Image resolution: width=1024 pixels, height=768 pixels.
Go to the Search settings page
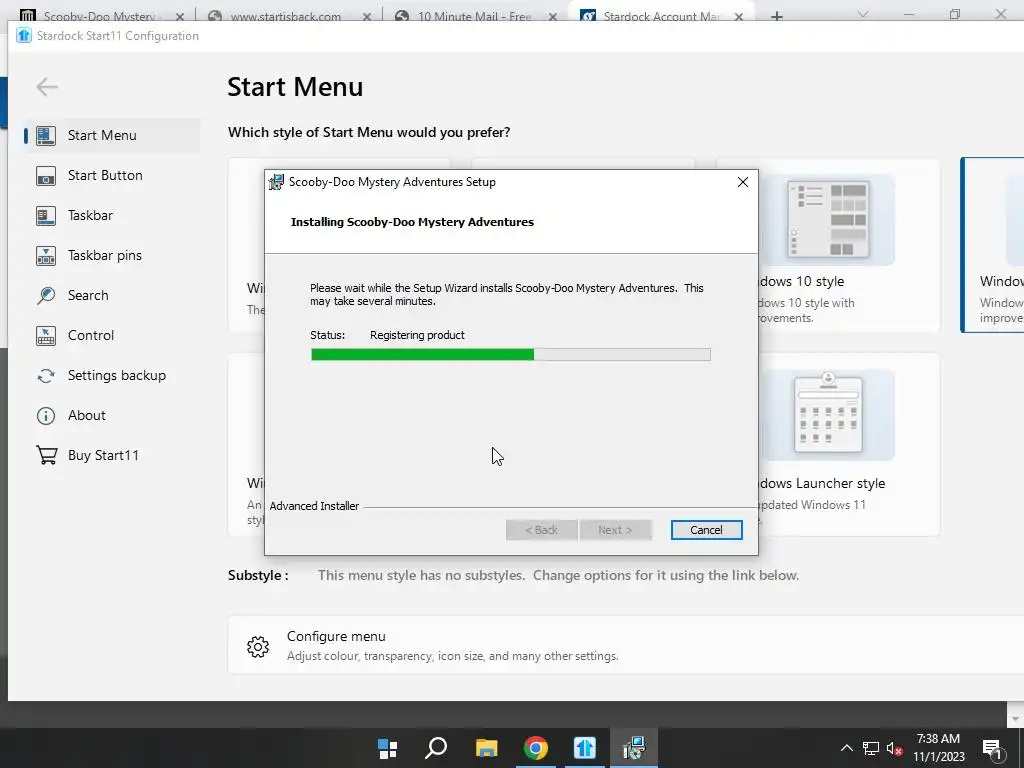coord(88,295)
